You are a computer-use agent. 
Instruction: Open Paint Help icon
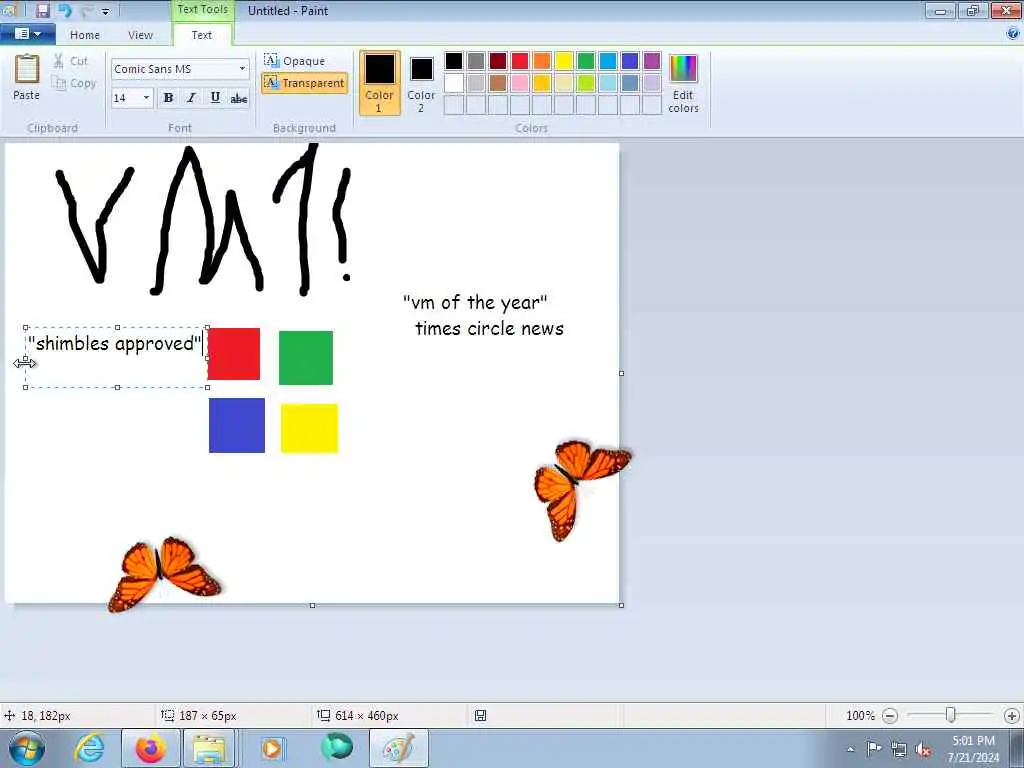[1012, 34]
